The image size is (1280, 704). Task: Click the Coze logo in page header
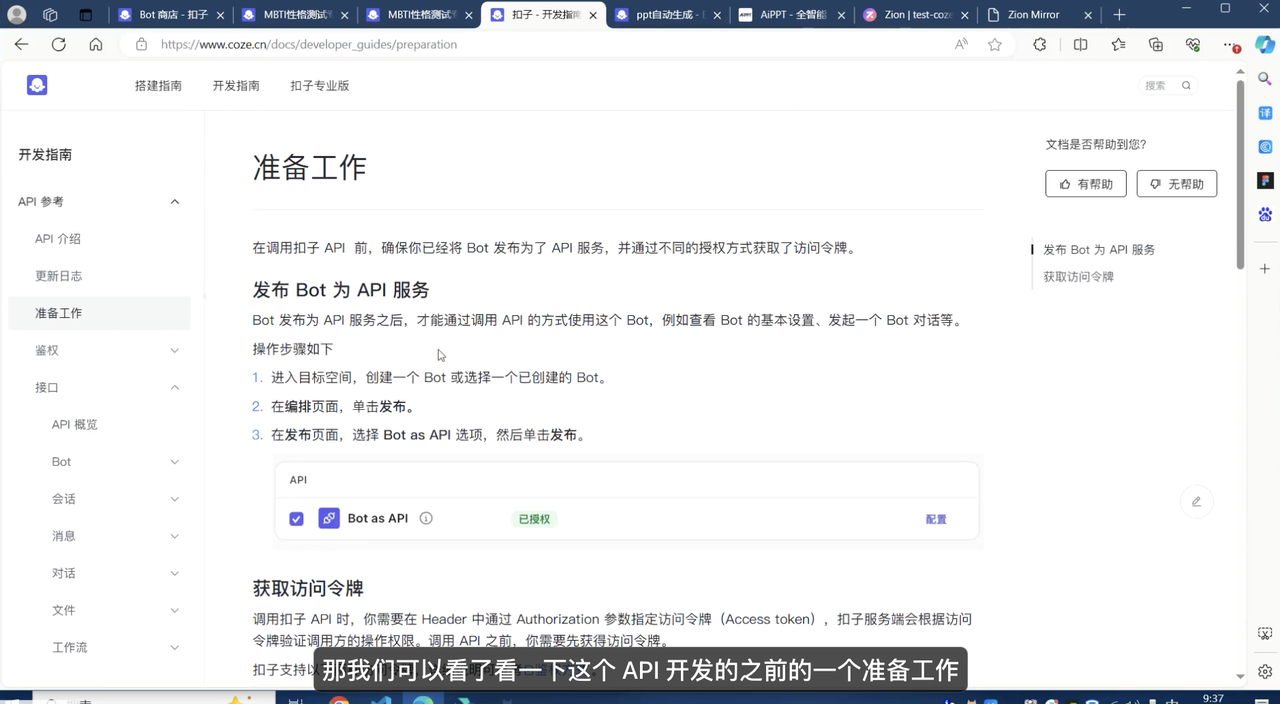point(37,86)
